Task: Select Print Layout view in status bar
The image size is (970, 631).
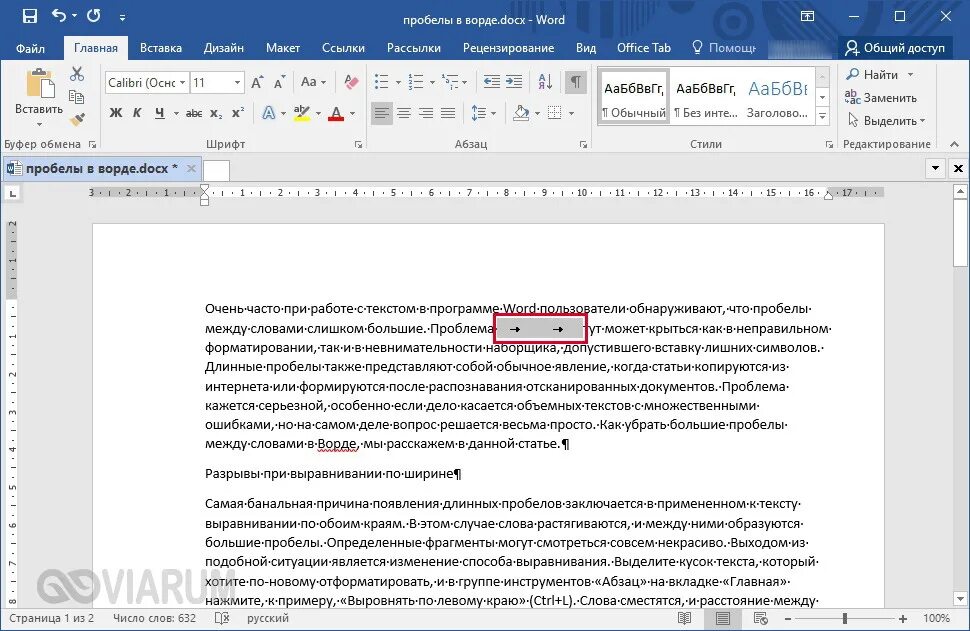Action: pos(723,618)
